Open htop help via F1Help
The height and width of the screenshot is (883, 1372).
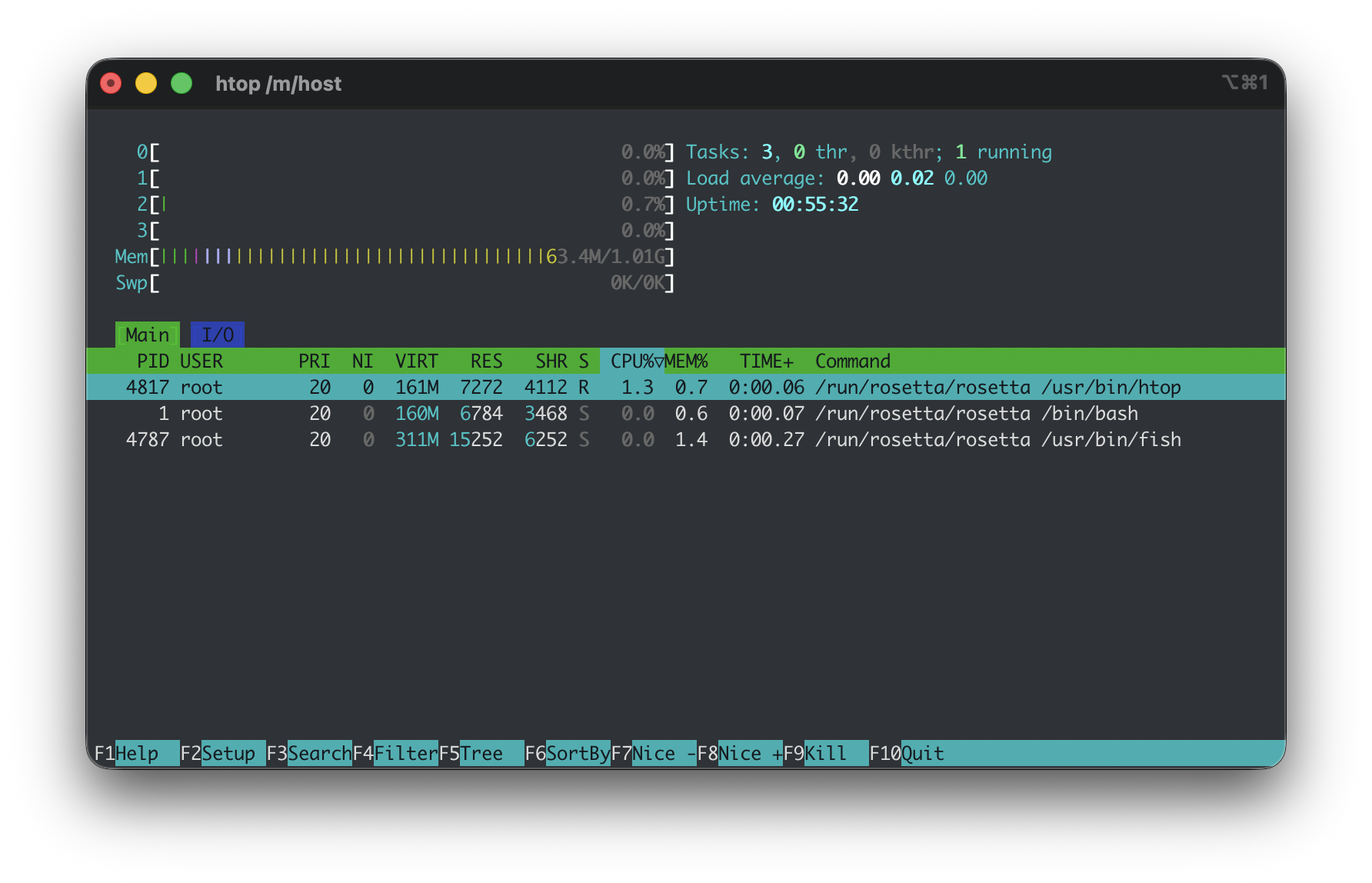135,753
